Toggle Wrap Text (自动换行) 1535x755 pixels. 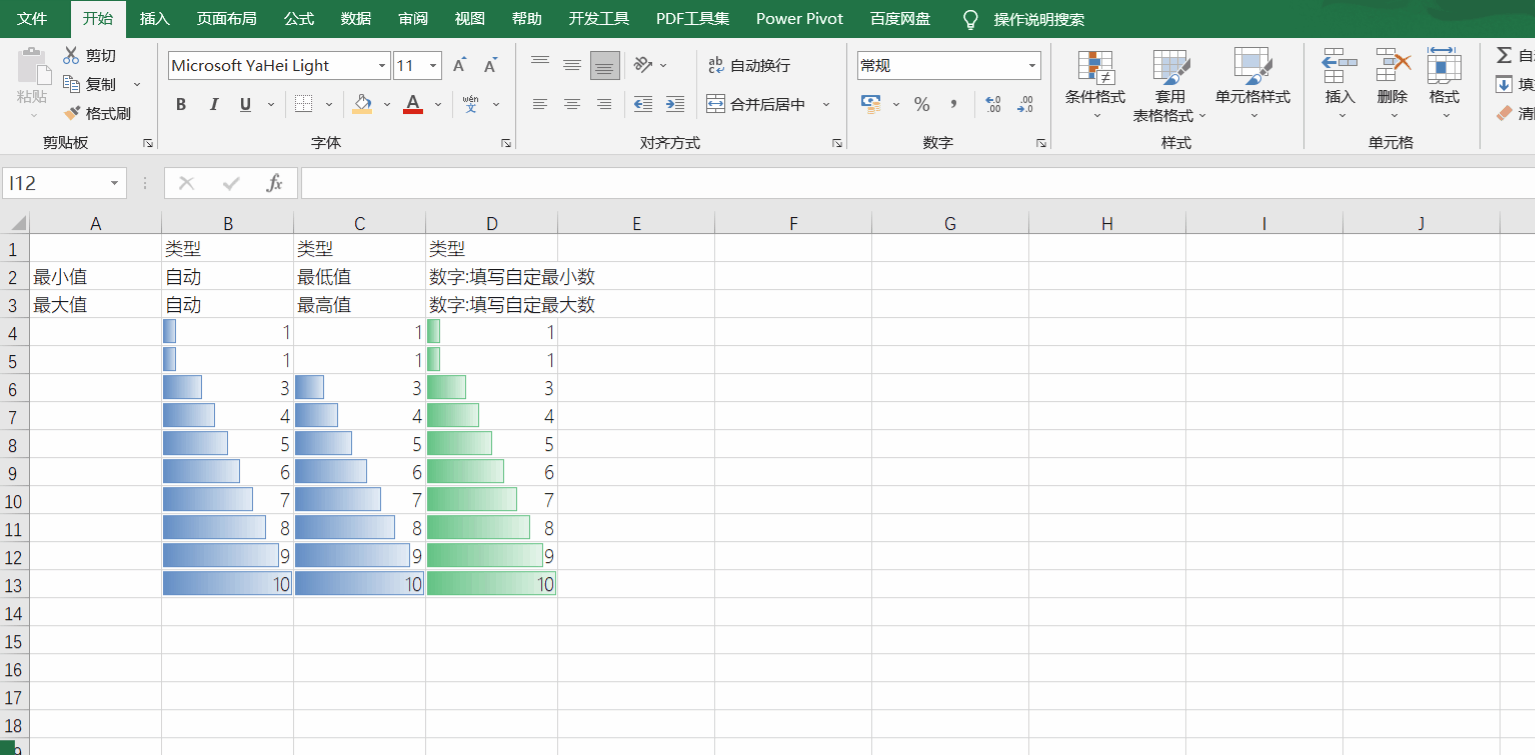(749, 66)
